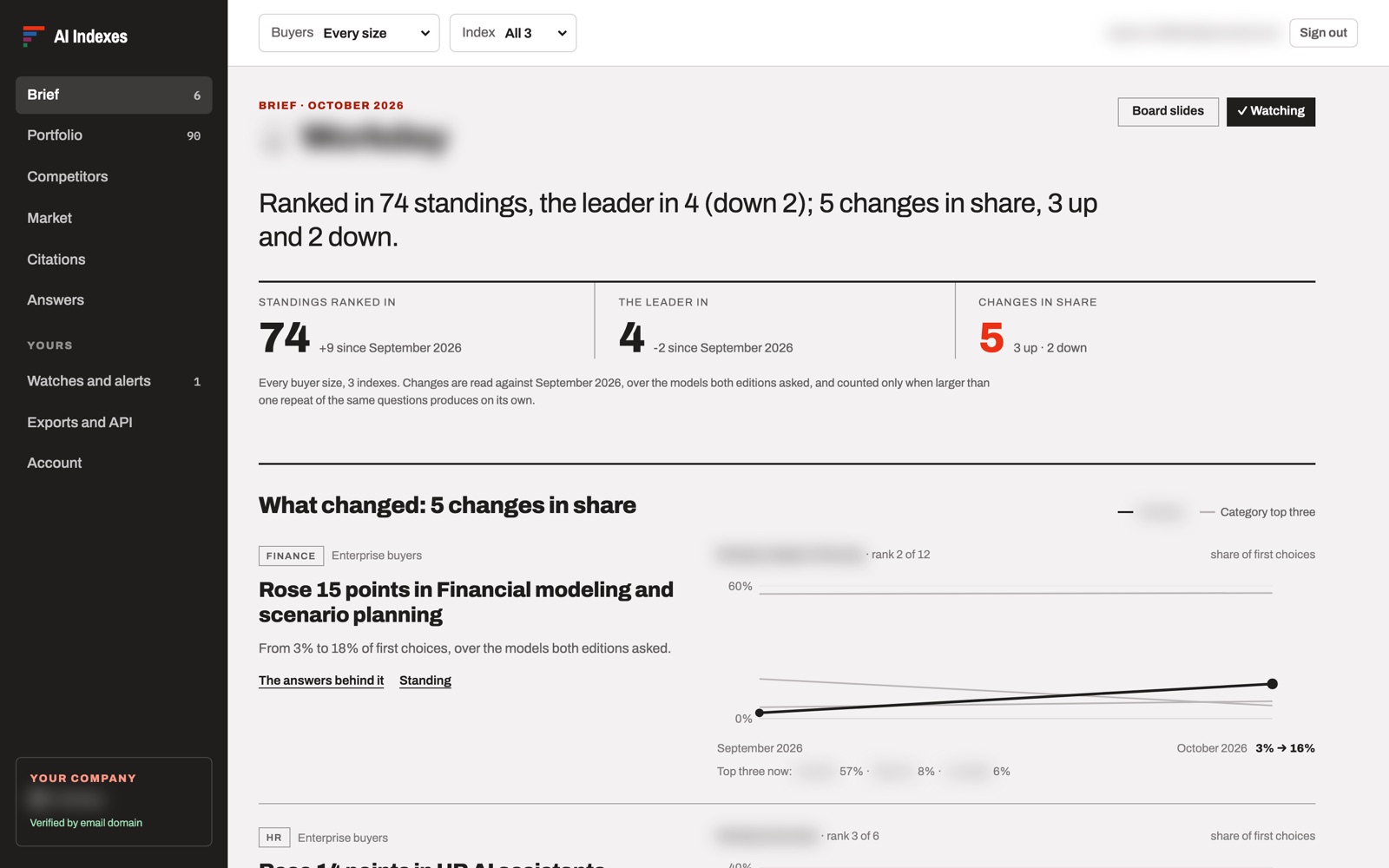Click the 'rank 2 of 12' label
The width and height of the screenshot is (1389, 868).
(x=900, y=555)
